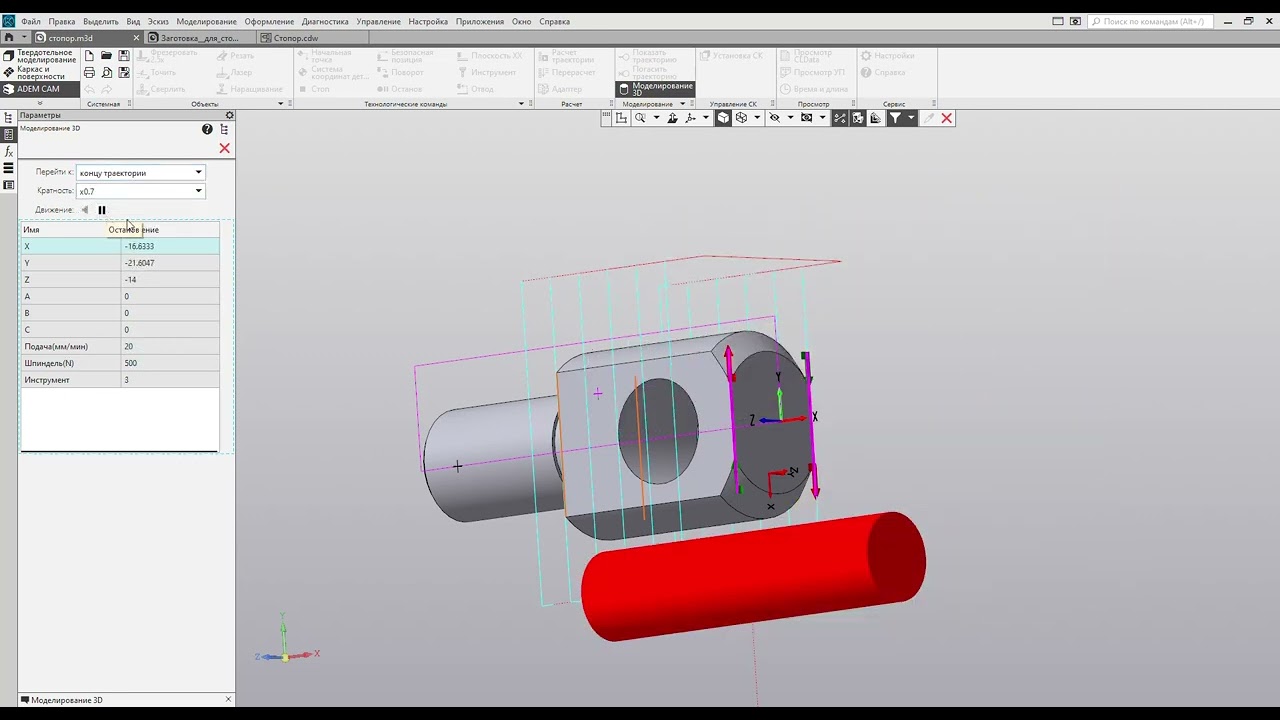Screen dimensions: 1280x720
Task: Expand the Технологические команды panel group
Action: (x=521, y=104)
